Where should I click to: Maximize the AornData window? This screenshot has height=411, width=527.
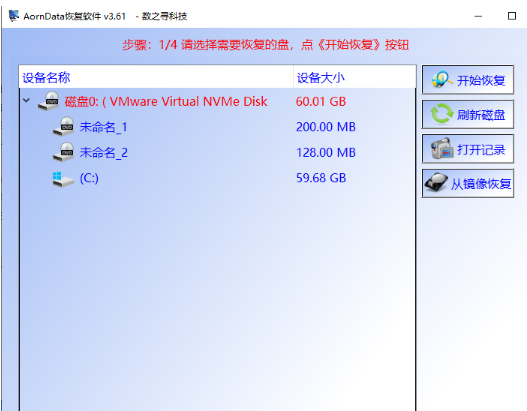point(512,16)
